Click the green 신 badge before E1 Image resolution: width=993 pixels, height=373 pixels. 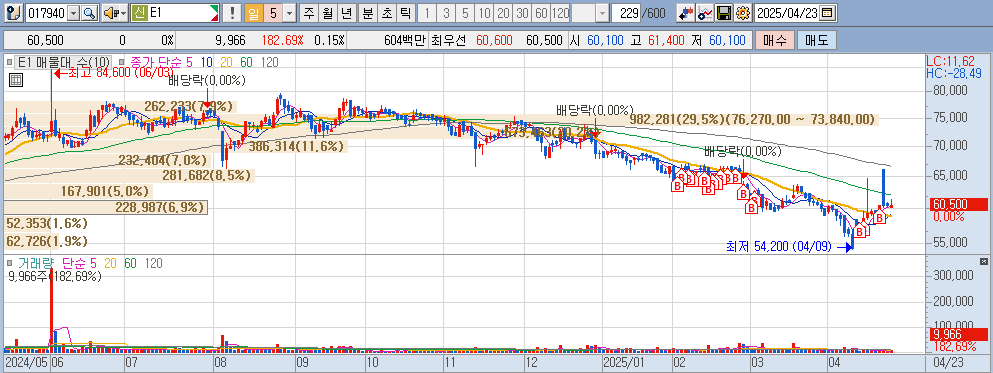[140, 13]
